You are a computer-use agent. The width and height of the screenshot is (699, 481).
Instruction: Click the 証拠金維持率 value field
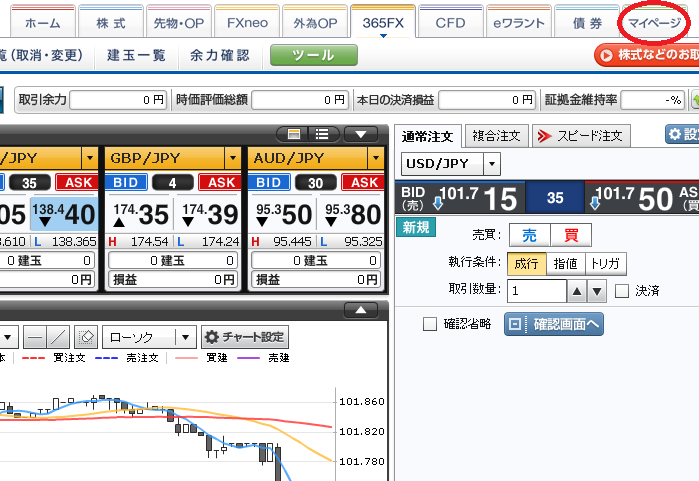tap(652, 100)
